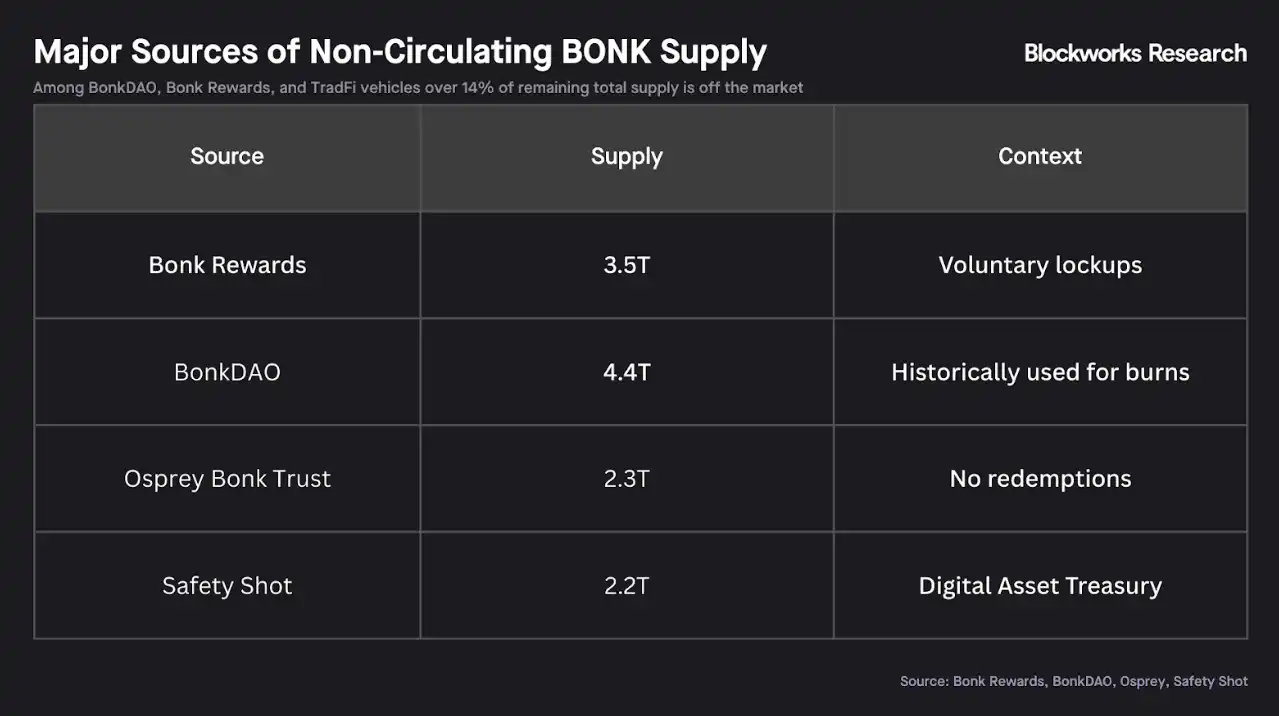The width and height of the screenshot is (1279, 716).
Task: Click the 3.5T supply value
Action: tap(626, 265)
